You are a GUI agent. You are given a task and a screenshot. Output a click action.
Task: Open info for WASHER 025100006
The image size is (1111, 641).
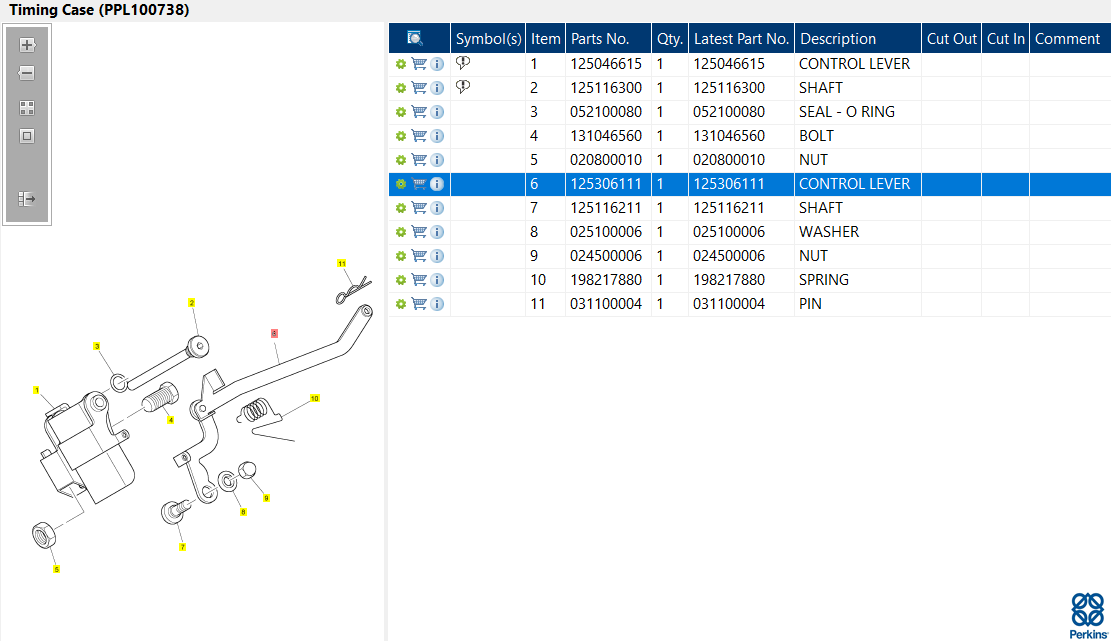437,232
